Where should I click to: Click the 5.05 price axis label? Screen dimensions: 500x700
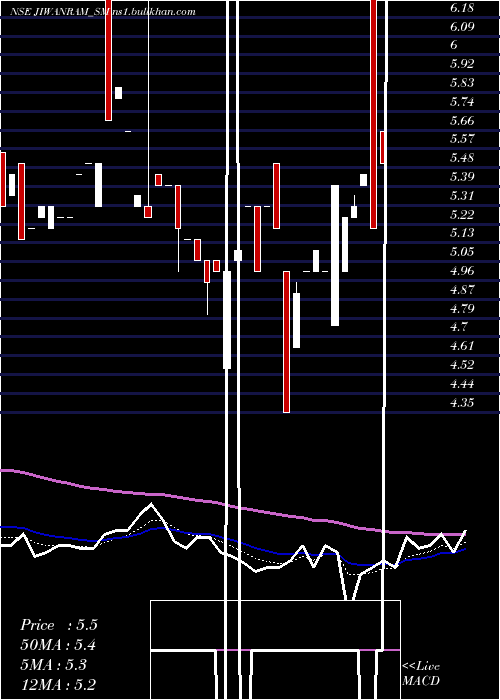coord(462,252)
